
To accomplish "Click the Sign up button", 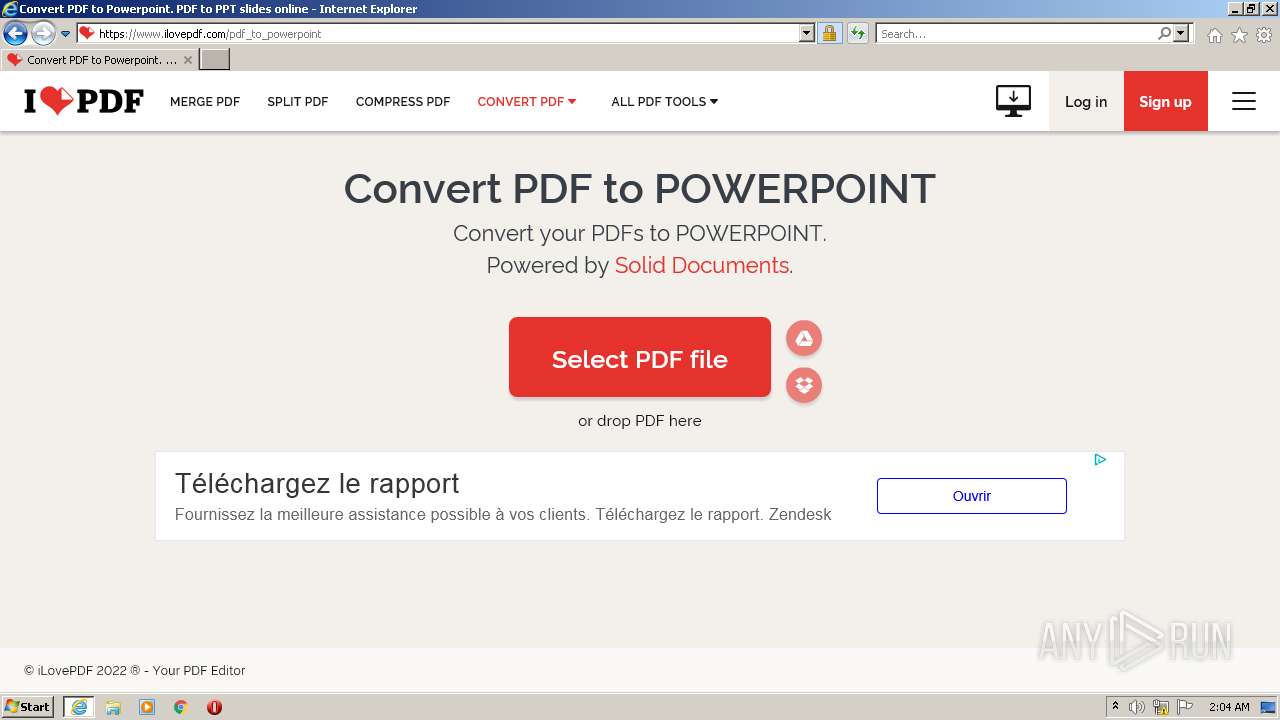I will coord(1166,101).
